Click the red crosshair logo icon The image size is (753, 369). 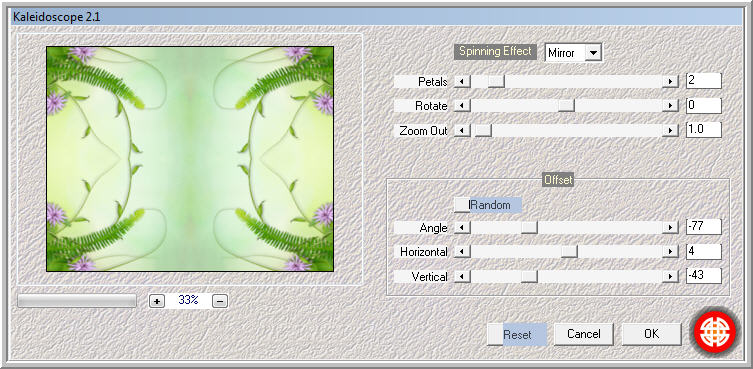point(715,332)
